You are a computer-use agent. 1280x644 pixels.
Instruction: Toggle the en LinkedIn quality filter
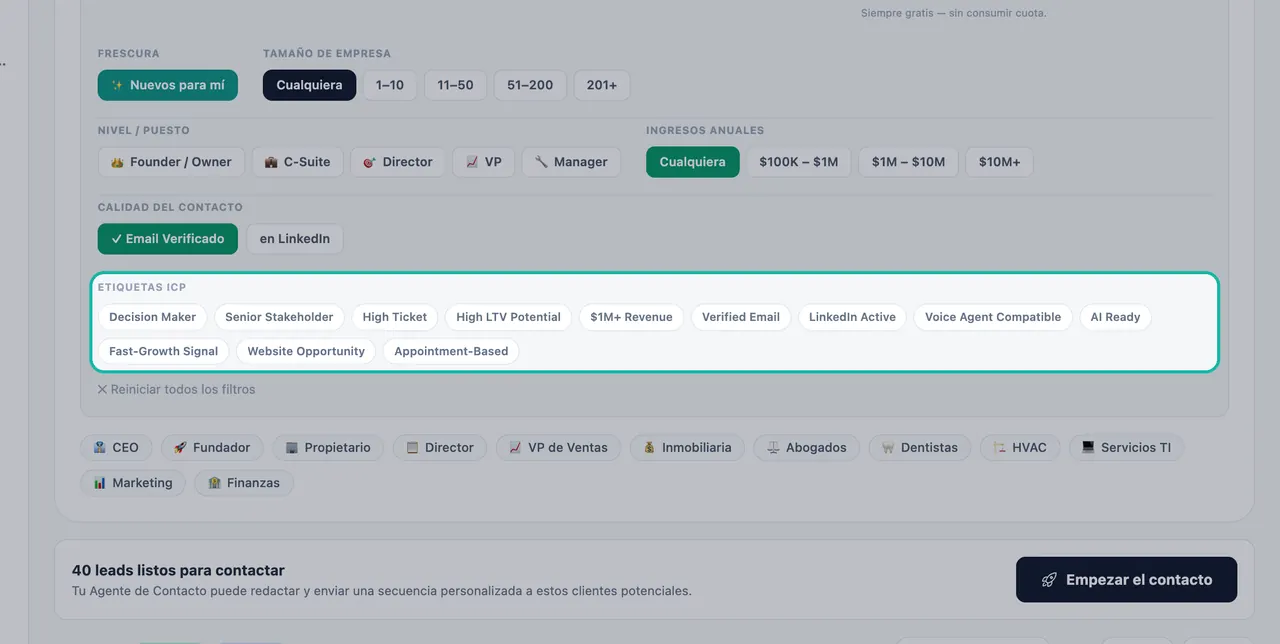295,239
